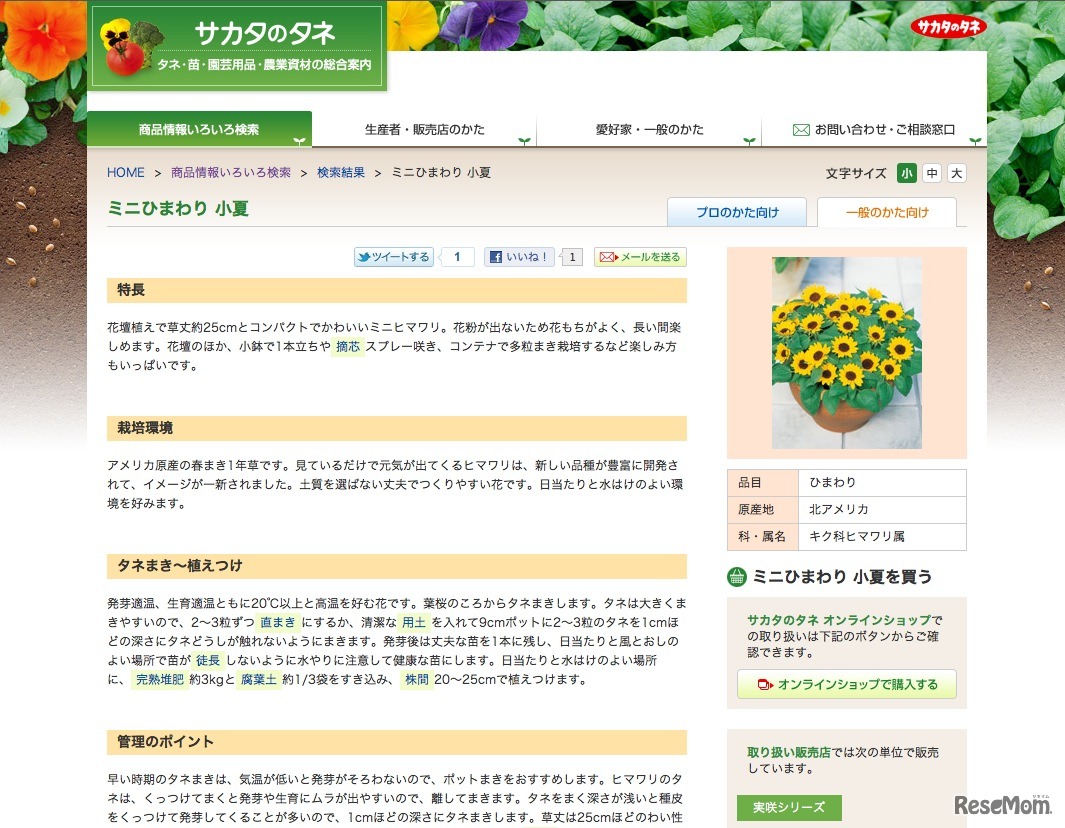Click the Sakata no Tane header logo banner
The height and width of the screenshot is (828, 1065).
(x=237, y=46)
